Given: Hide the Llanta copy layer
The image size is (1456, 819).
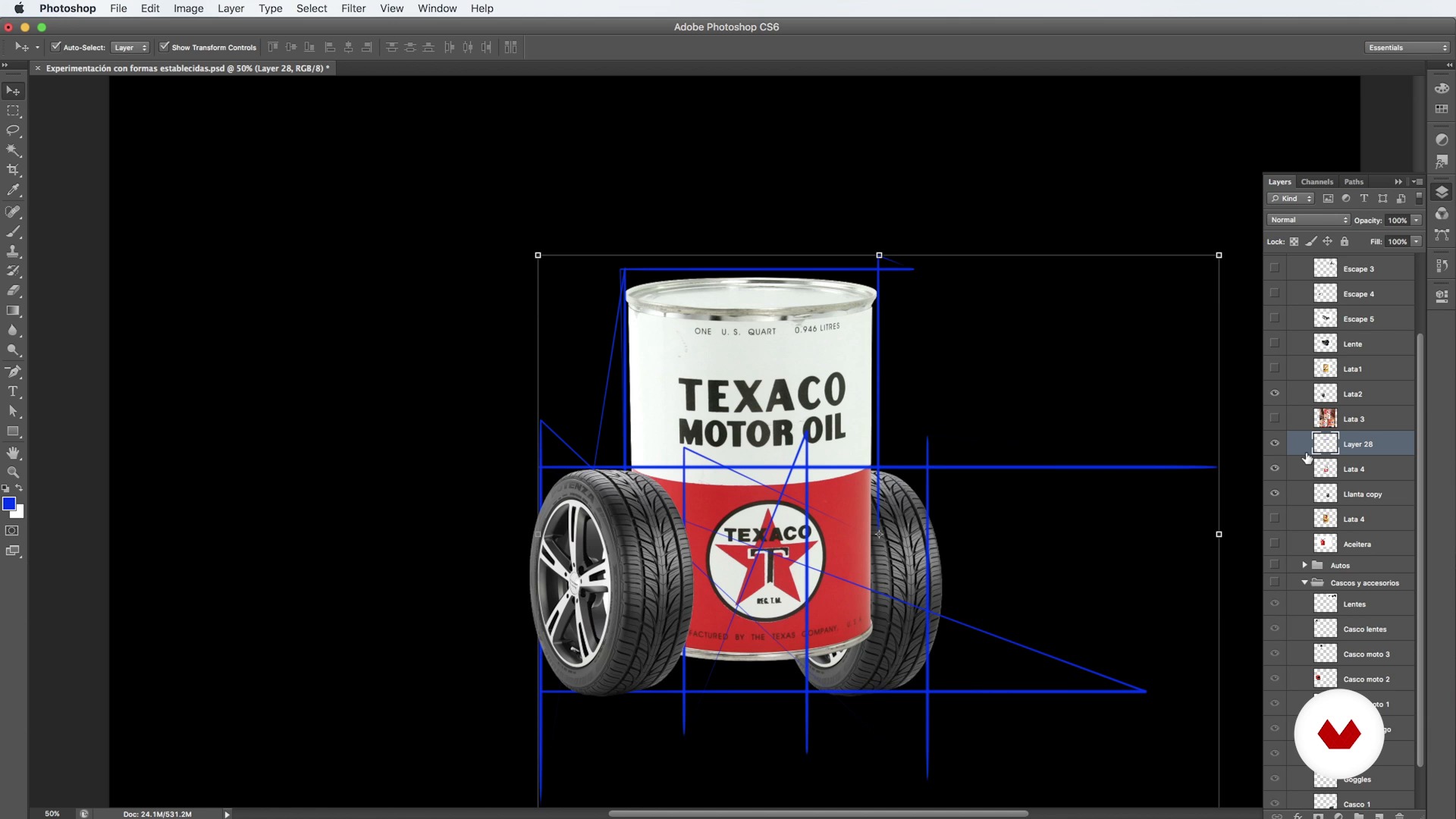Looking at the screenshot, I should [1275, 494].
